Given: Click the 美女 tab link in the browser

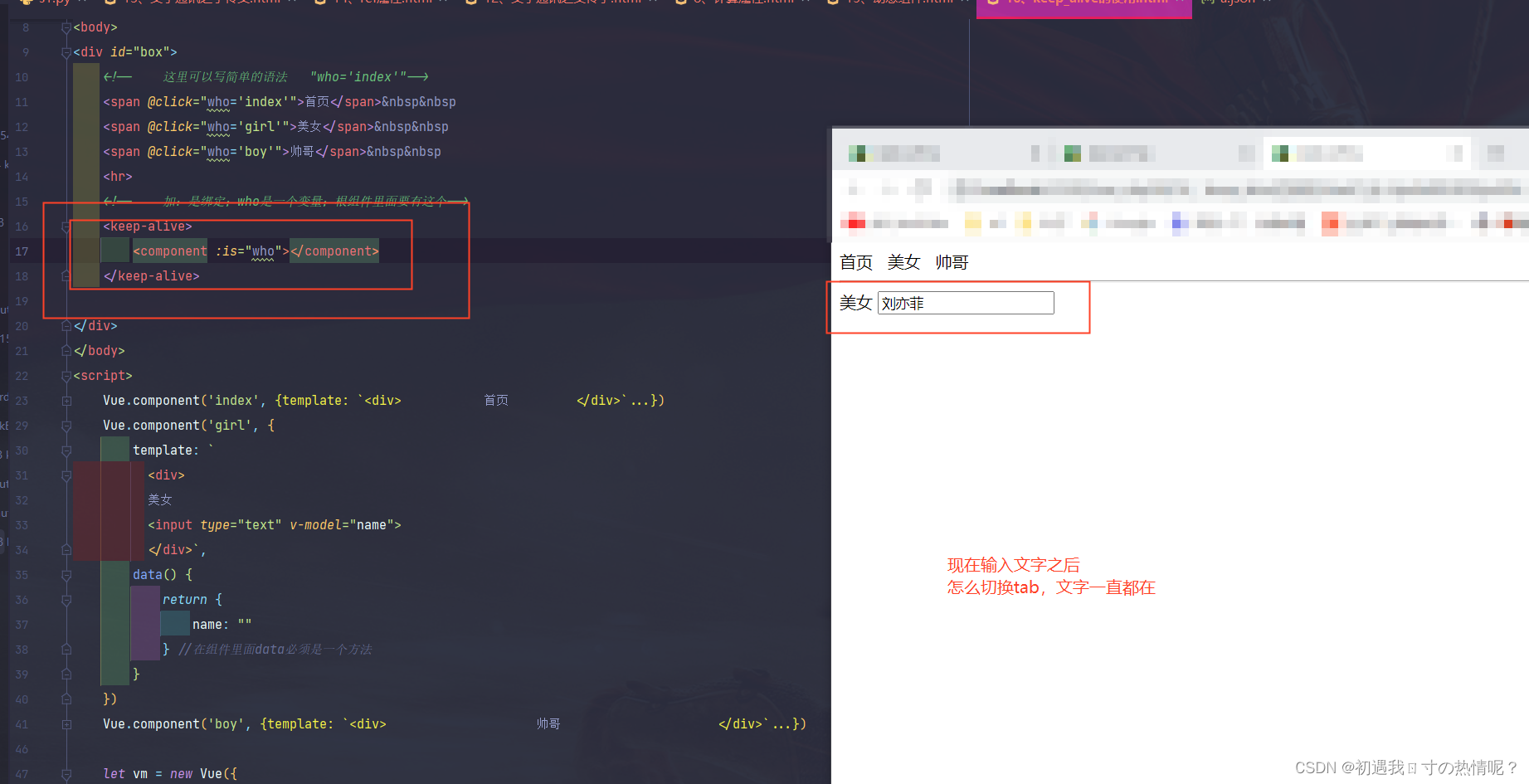Looking at the screenshot, I should (903, 262).
